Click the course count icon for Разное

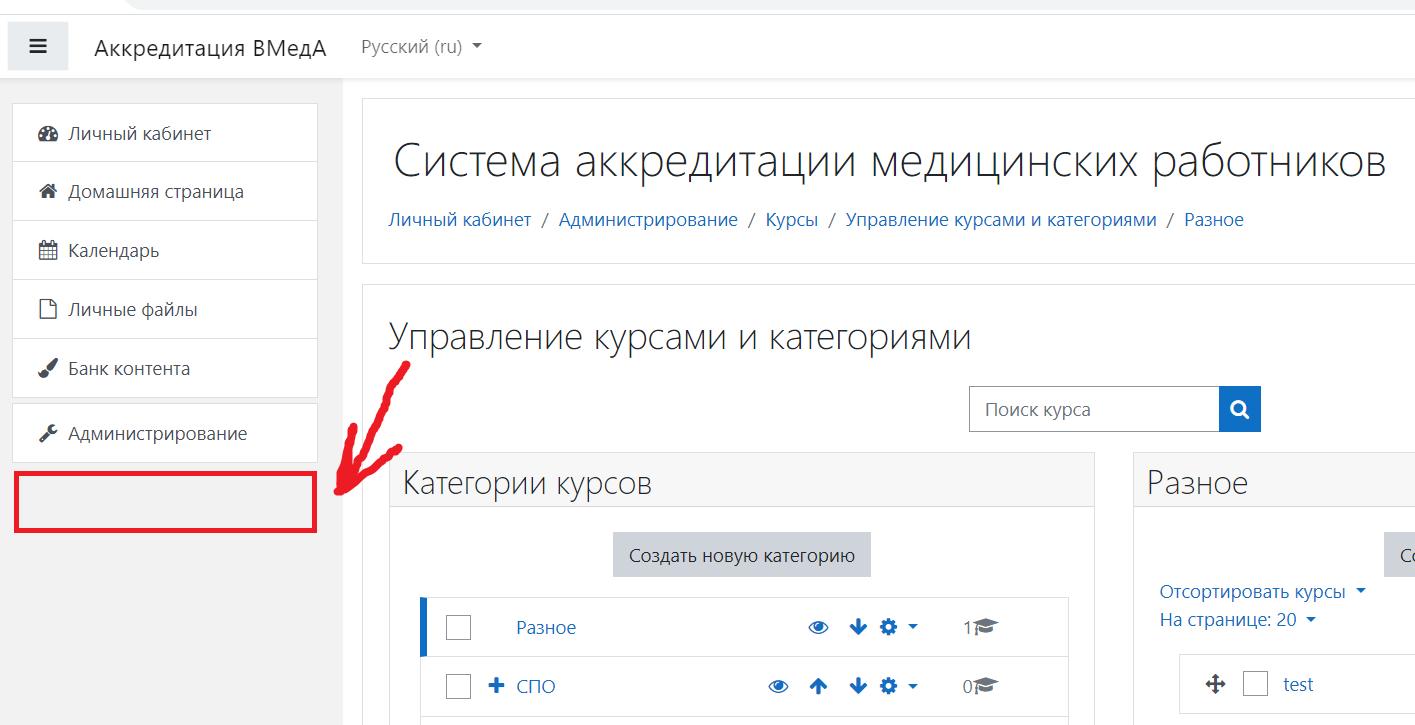pyautogui.click(x=985, y=627)
